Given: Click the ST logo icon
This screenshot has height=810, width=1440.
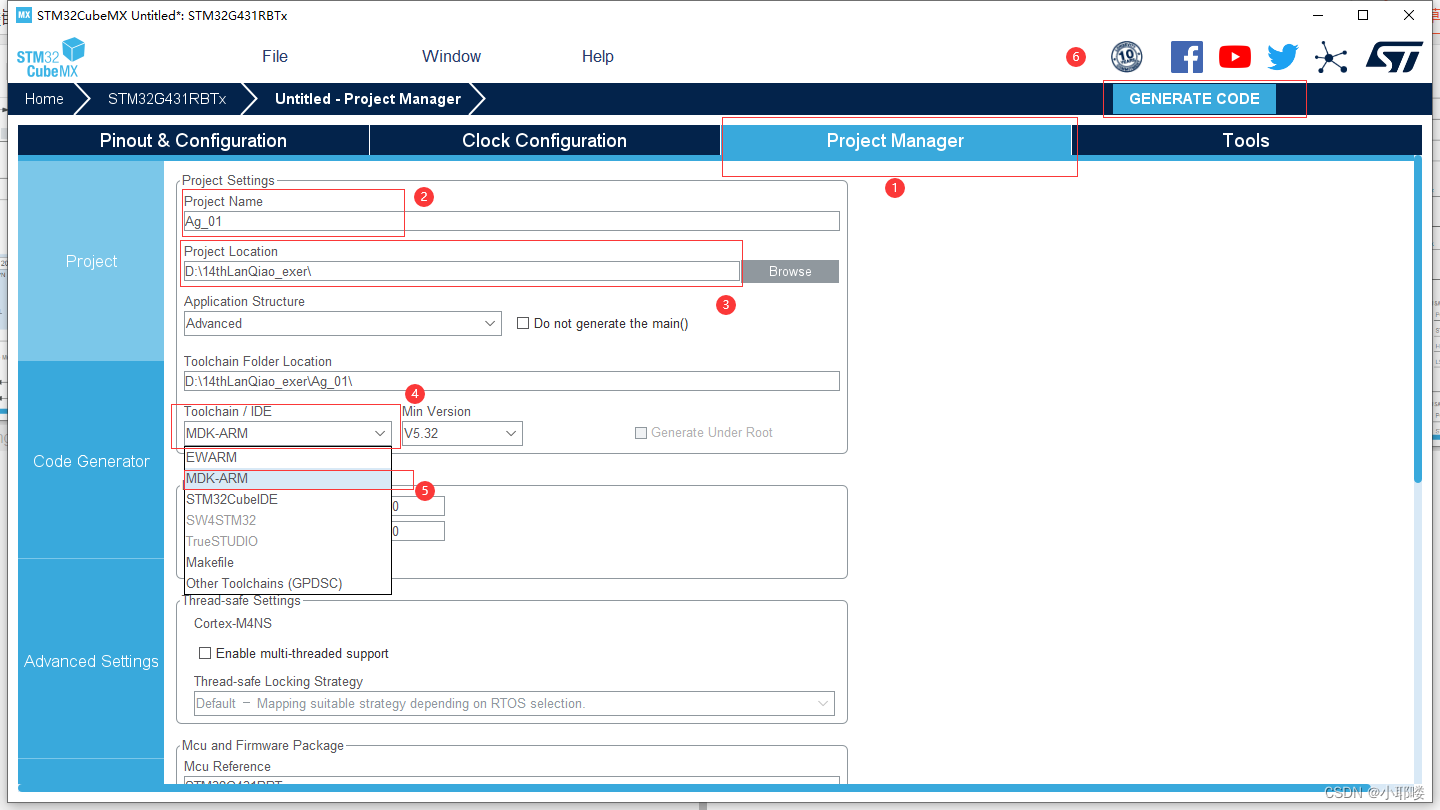Looking at the screenshot, I should click(x=1394, y=57).
